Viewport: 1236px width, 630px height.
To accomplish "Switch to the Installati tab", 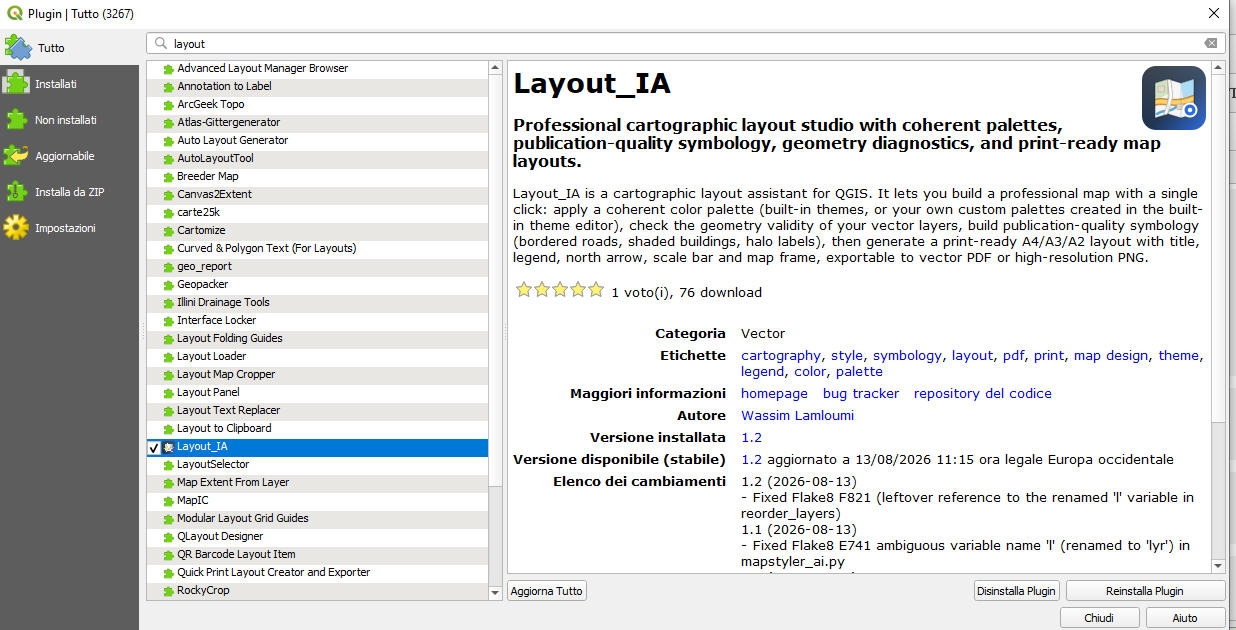I will point(69,84).
